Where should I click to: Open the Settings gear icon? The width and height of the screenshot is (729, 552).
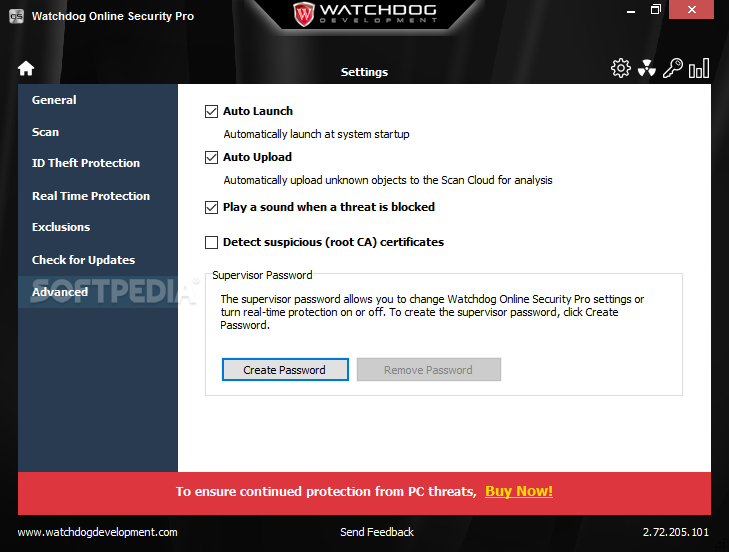pyautogui.click(x=621, y=68)
